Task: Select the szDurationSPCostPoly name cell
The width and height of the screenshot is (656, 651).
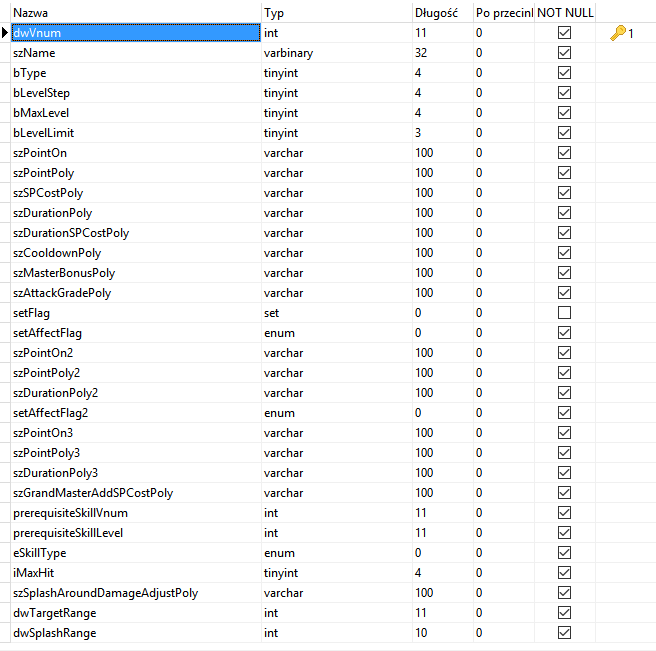Action: tap(136, 233)
